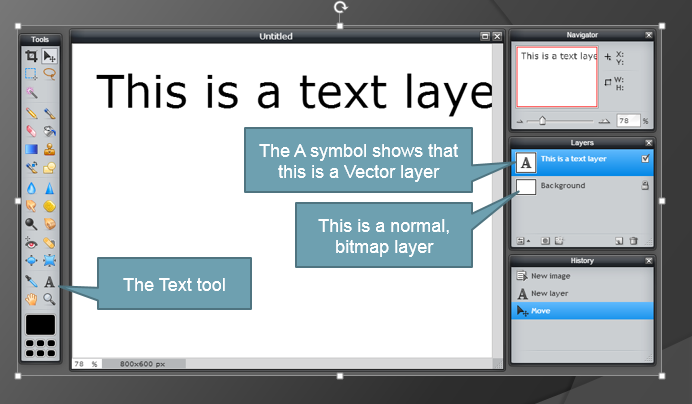Select the Text tool (A icon)
Screen dimensions: 692x404
click(x=49, y=283)
